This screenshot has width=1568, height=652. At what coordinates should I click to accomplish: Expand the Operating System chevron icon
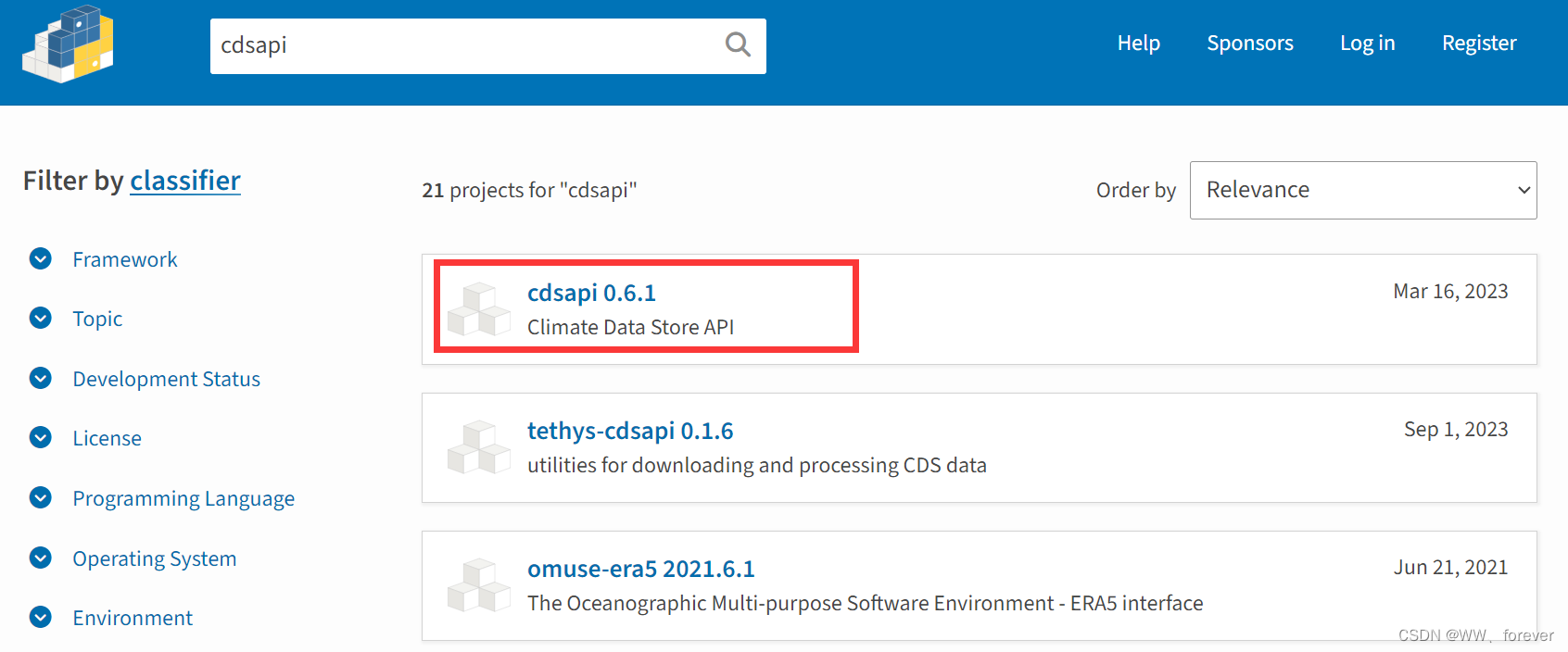41,558
